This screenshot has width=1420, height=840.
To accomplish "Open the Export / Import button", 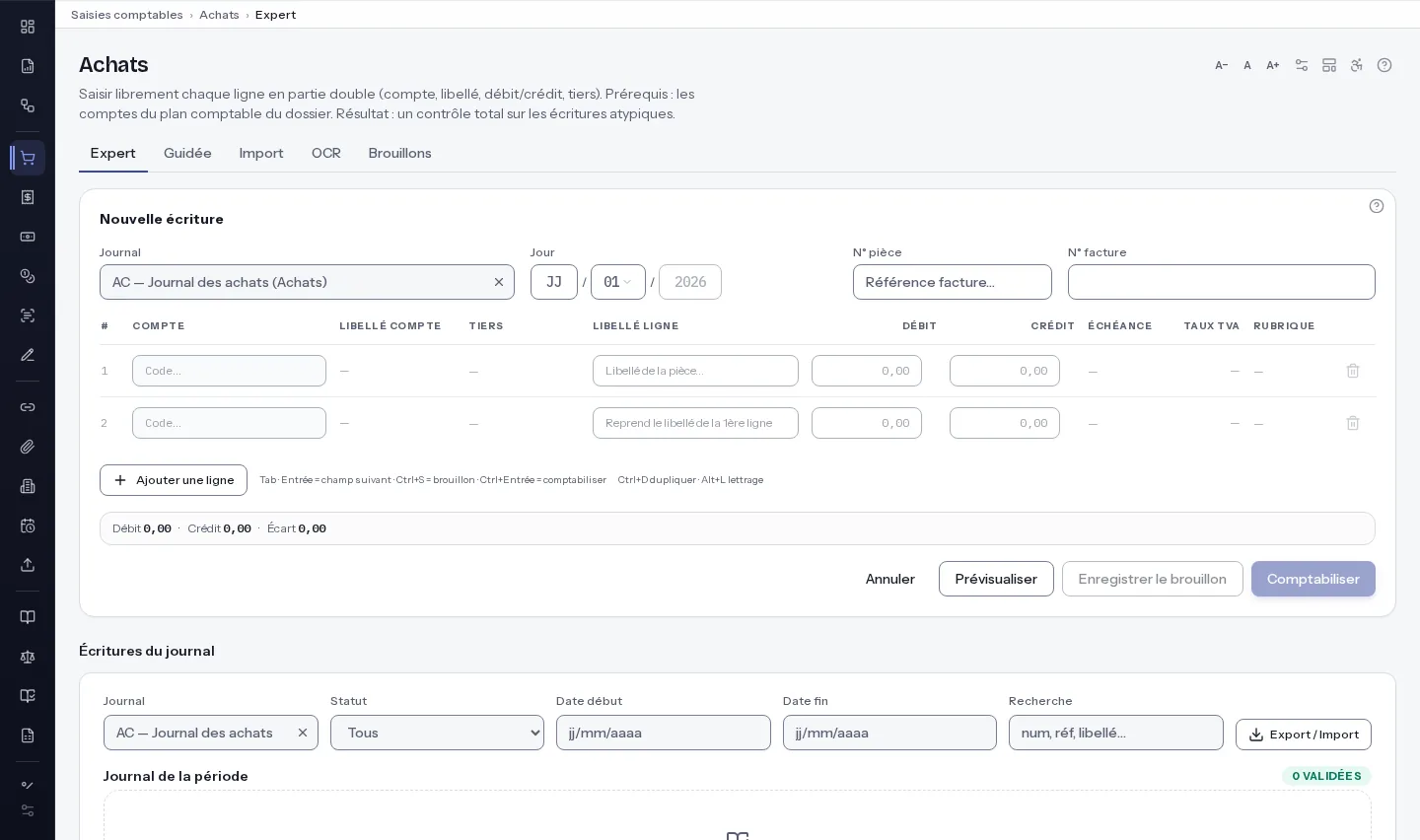I will tap(1304, 735).
